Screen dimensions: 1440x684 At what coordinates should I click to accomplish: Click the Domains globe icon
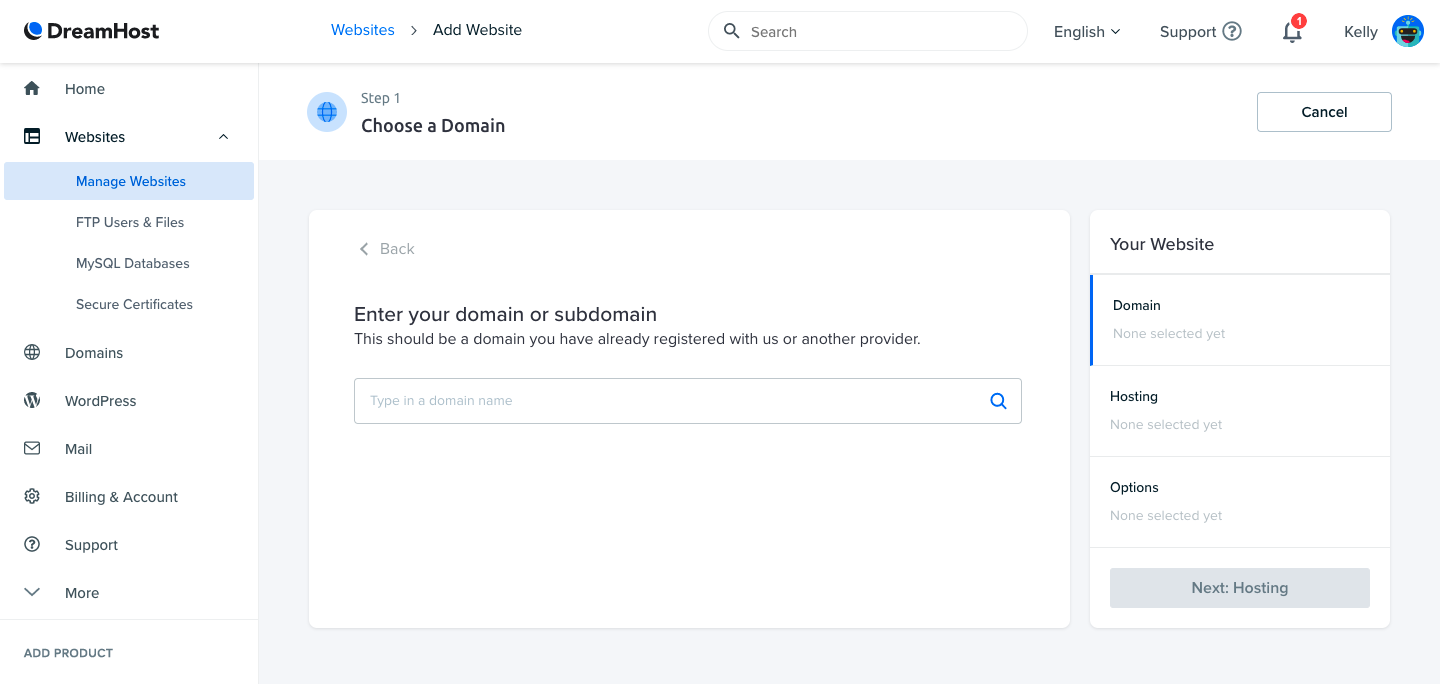[32, 353]
